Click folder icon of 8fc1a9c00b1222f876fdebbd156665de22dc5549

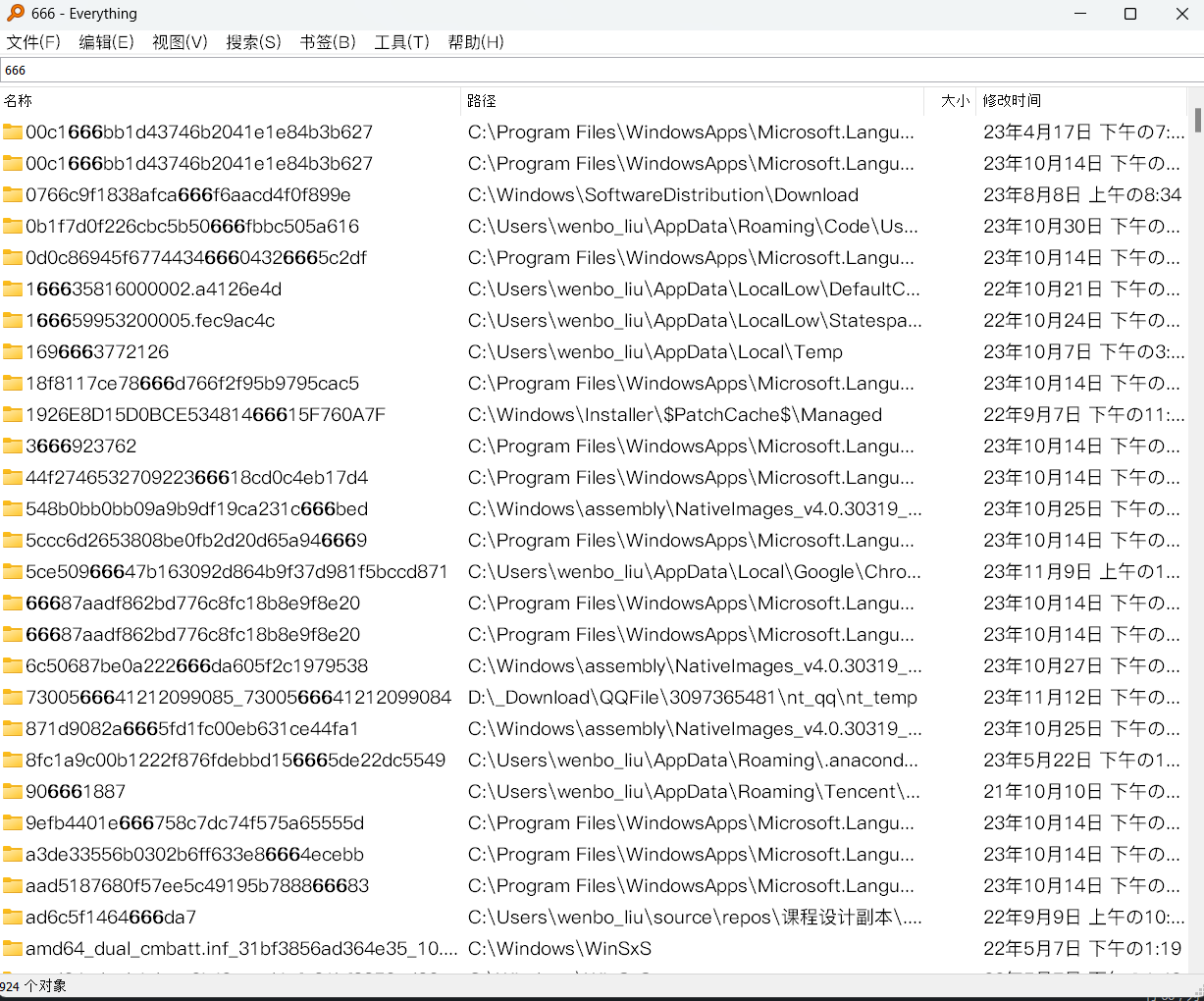click(13, 761)
